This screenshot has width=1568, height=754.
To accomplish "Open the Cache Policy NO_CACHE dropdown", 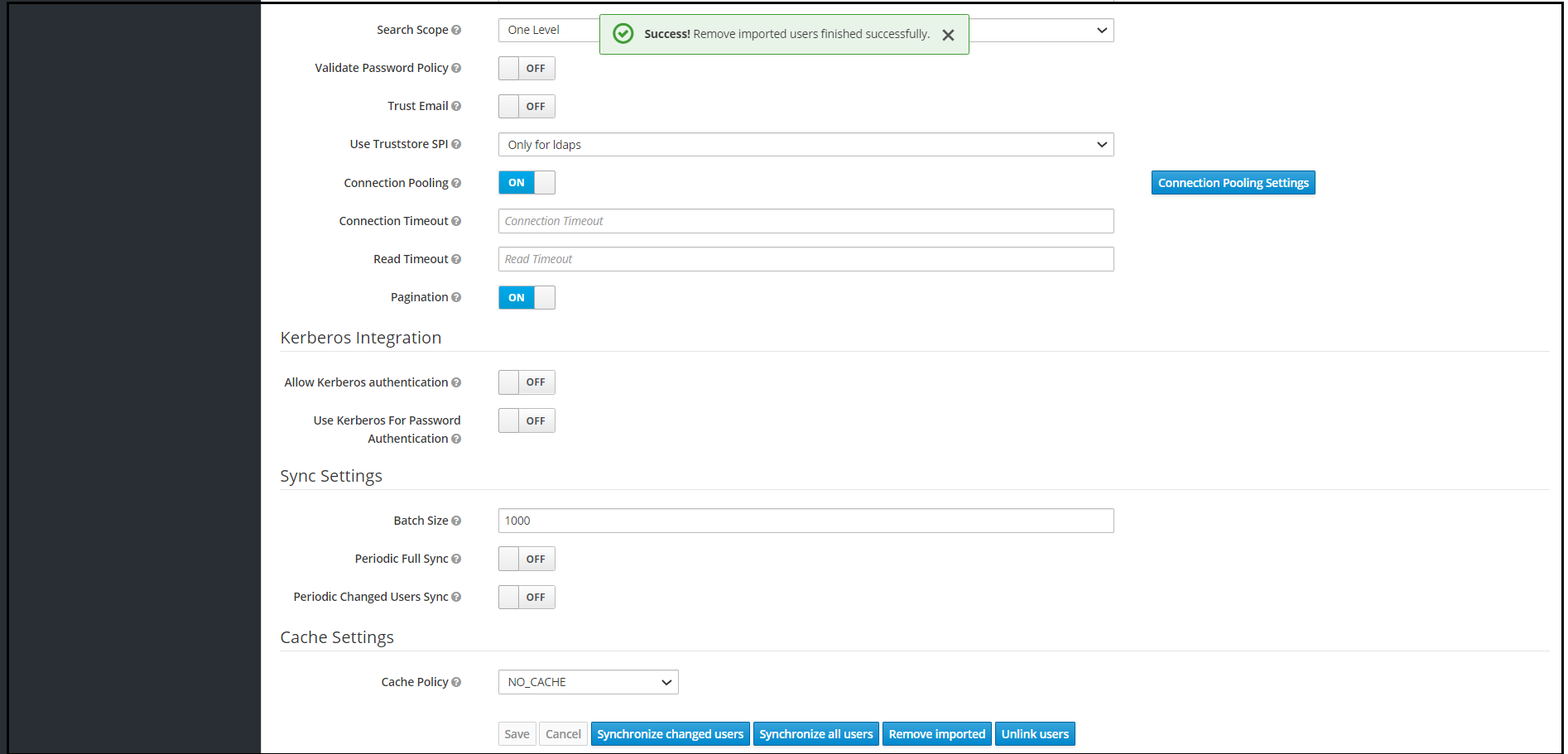I will tap(588, 682).
